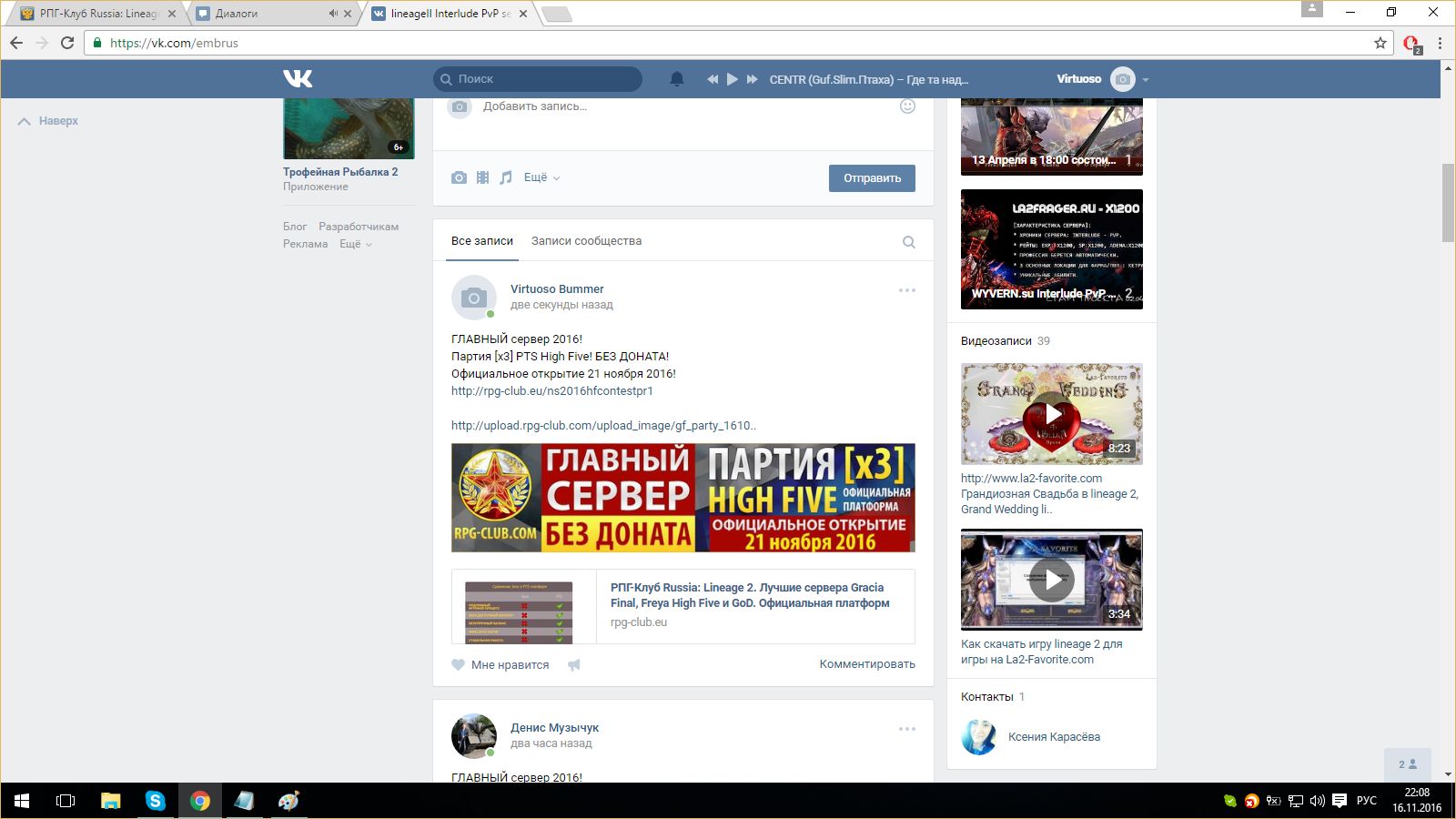
Task: Open the Разработчикам footer link
Action: tap(359, 227)
